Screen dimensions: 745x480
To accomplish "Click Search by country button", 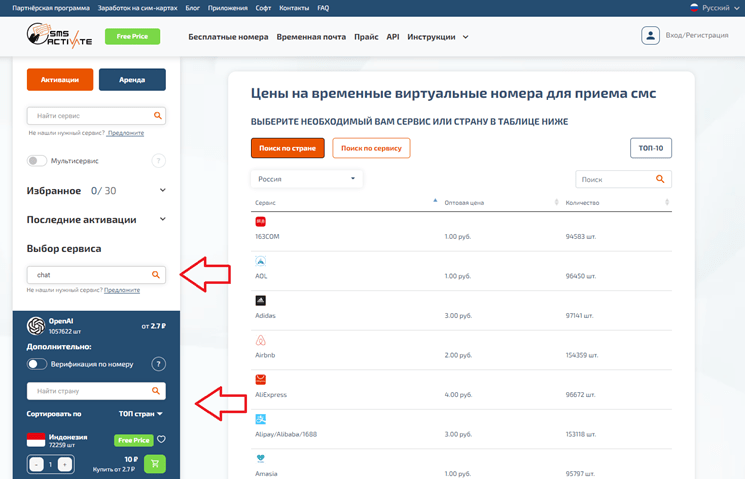I will click(287, 148).
